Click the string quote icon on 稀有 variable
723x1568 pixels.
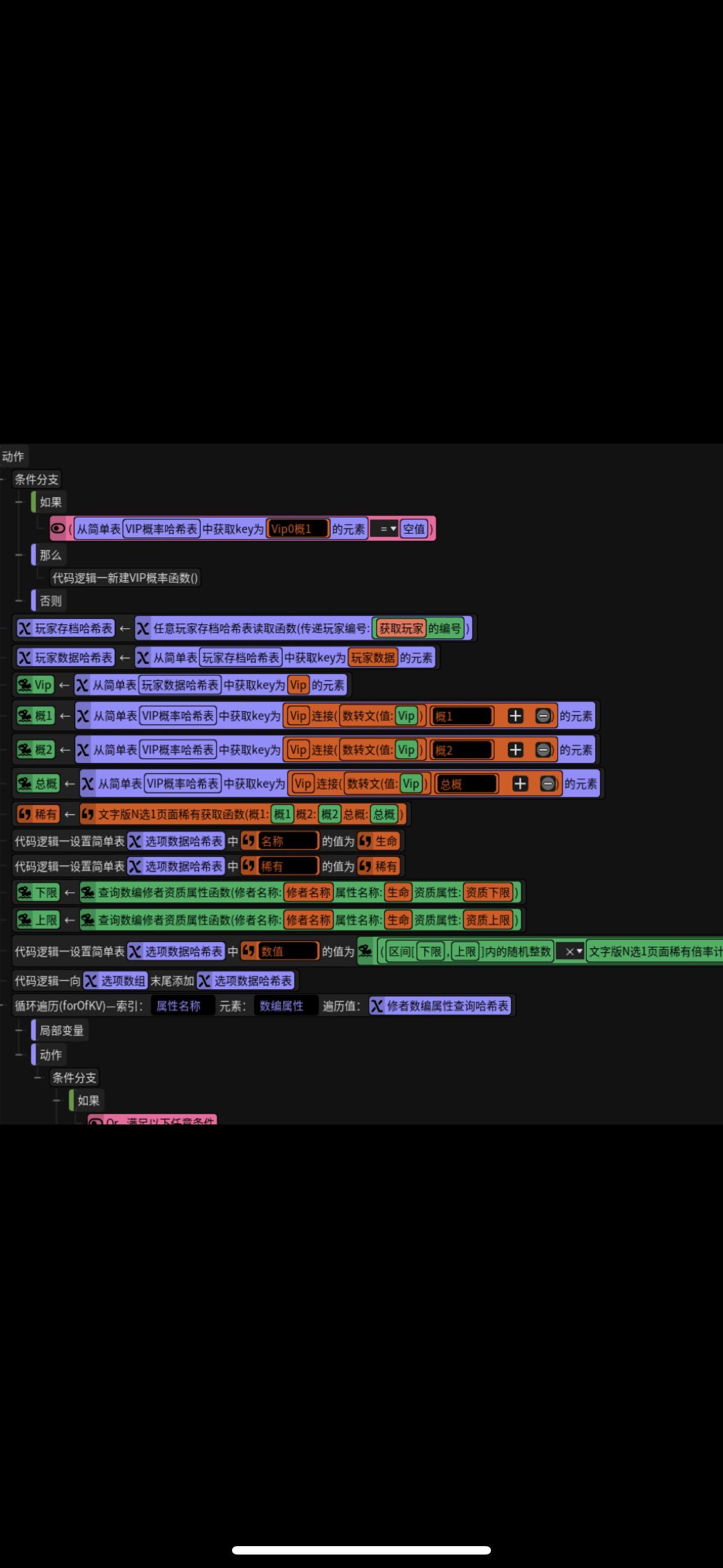click(x=25, y=814)
